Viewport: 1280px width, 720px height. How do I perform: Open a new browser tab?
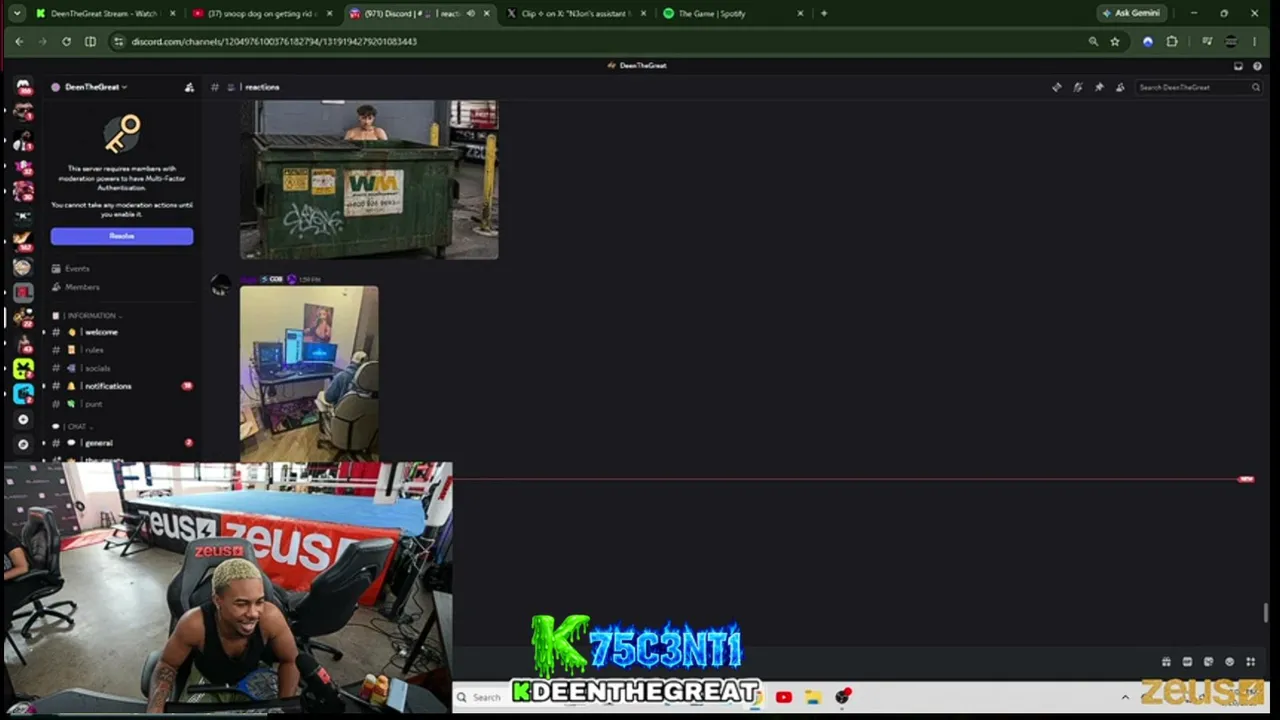pyautogui.click(x=824, y=13)
